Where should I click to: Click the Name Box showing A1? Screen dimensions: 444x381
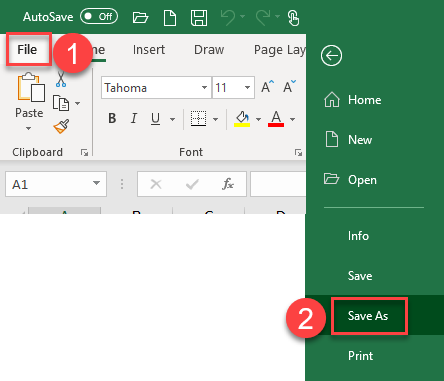56,184
